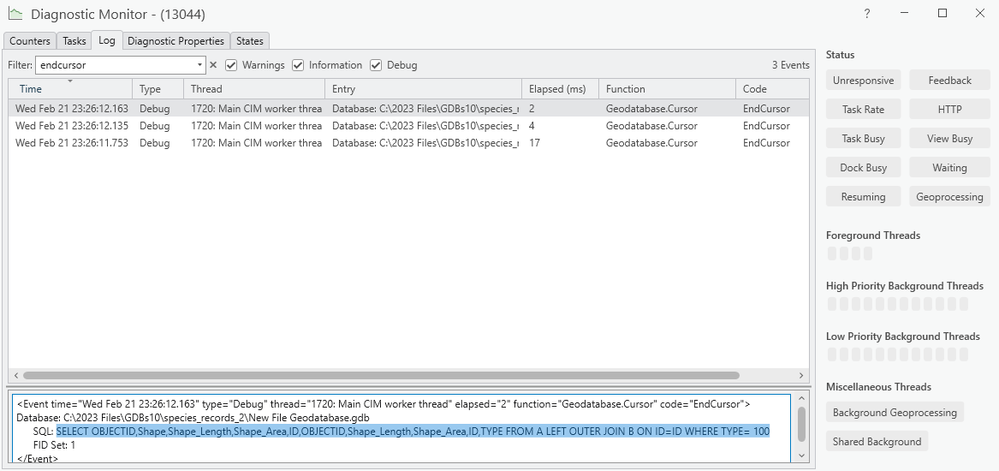Sort by the Elapsed (ms) column header

click(560, 89)
